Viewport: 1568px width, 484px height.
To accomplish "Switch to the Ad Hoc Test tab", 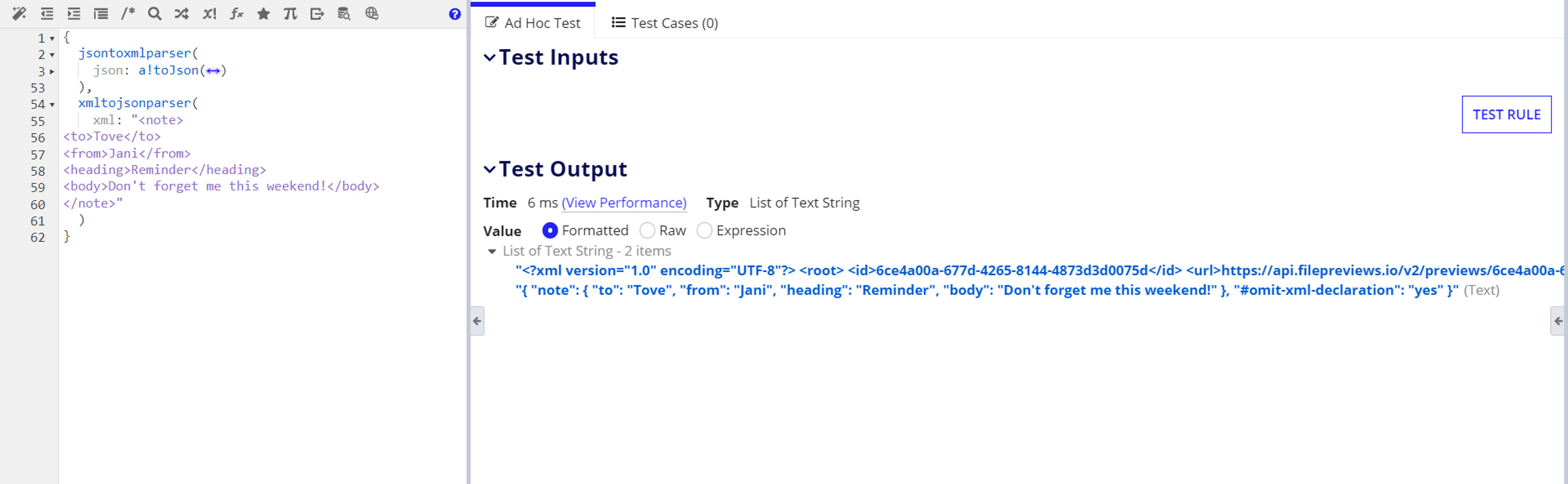I will coord(532,22).
